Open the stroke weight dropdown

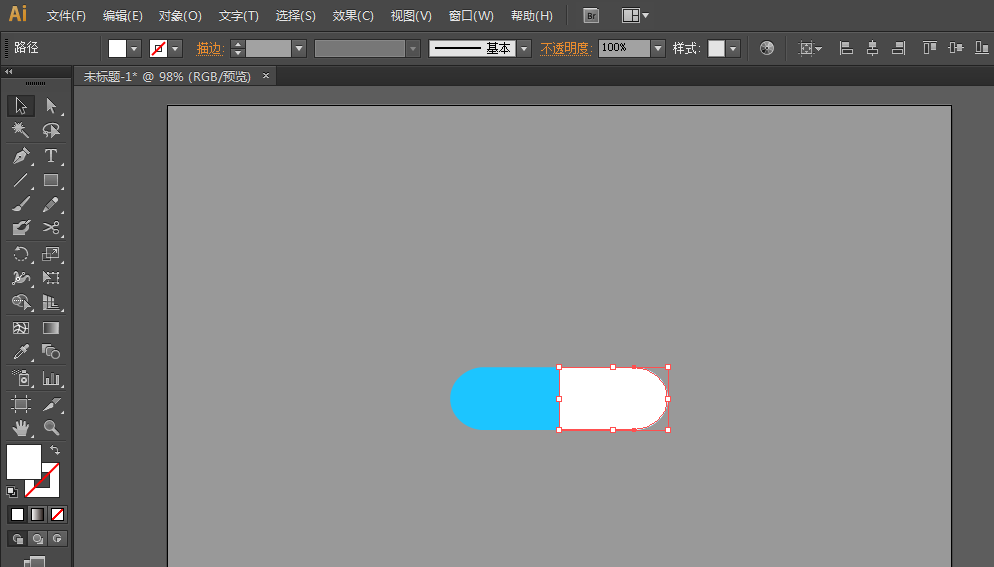299,48
